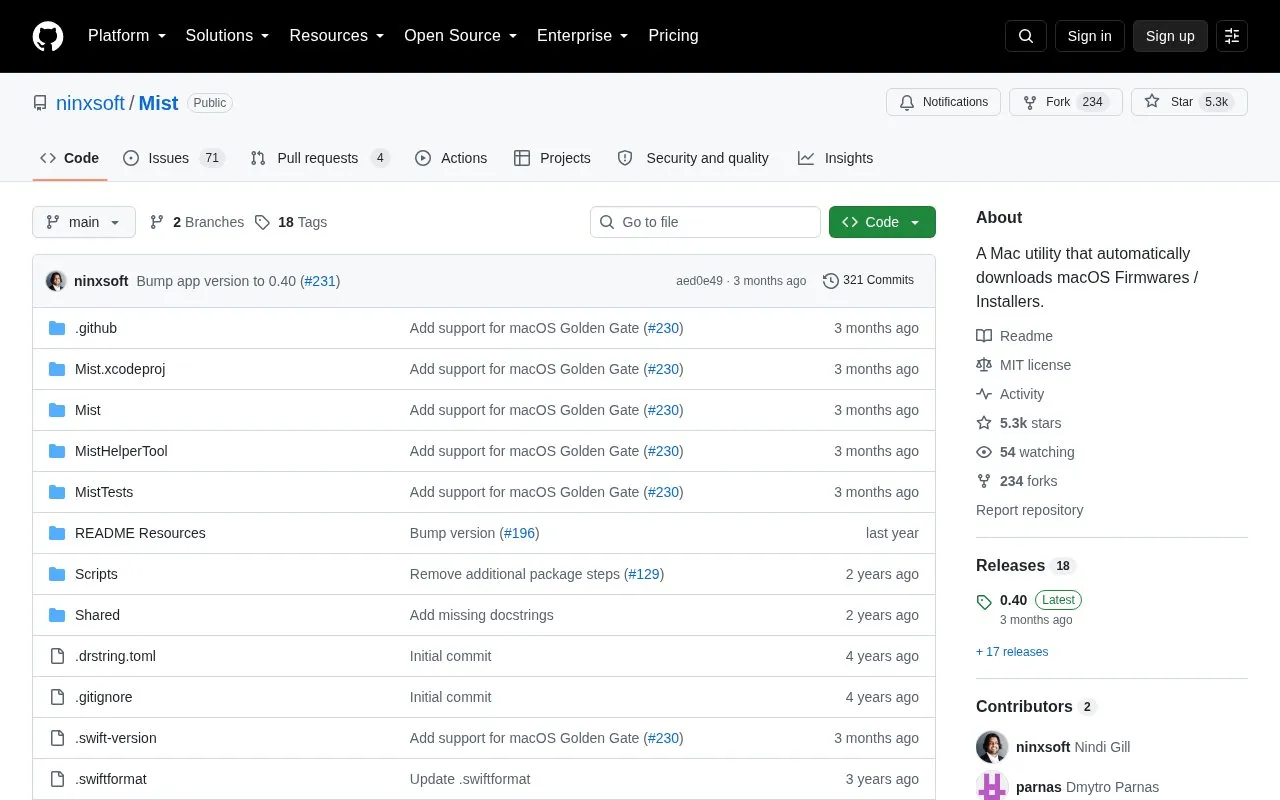
Task: Open the 321 Commits link
Action: pos(868,281)
